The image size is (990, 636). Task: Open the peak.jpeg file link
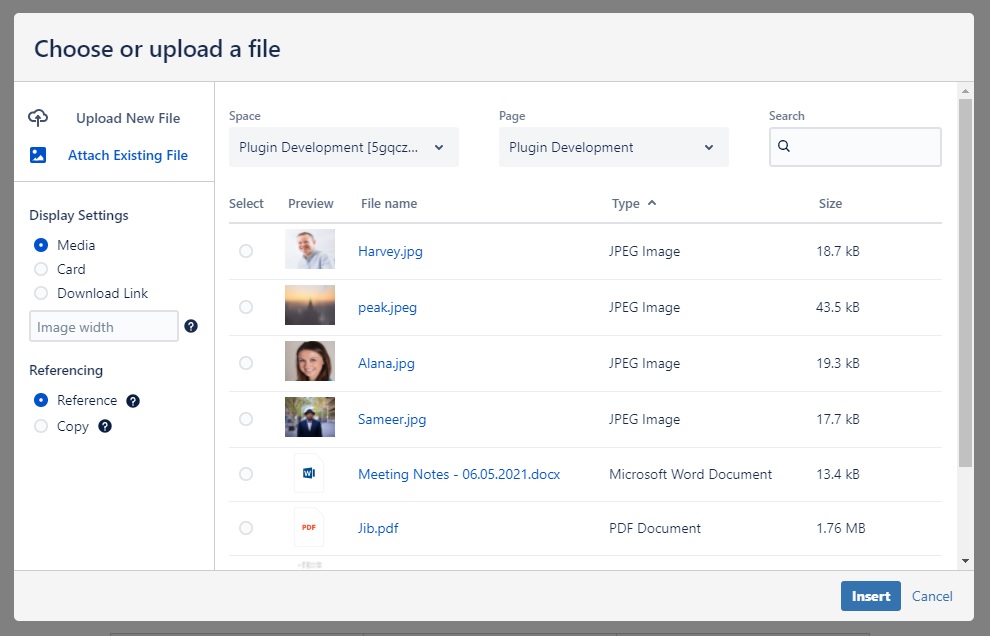coord(387,308)
